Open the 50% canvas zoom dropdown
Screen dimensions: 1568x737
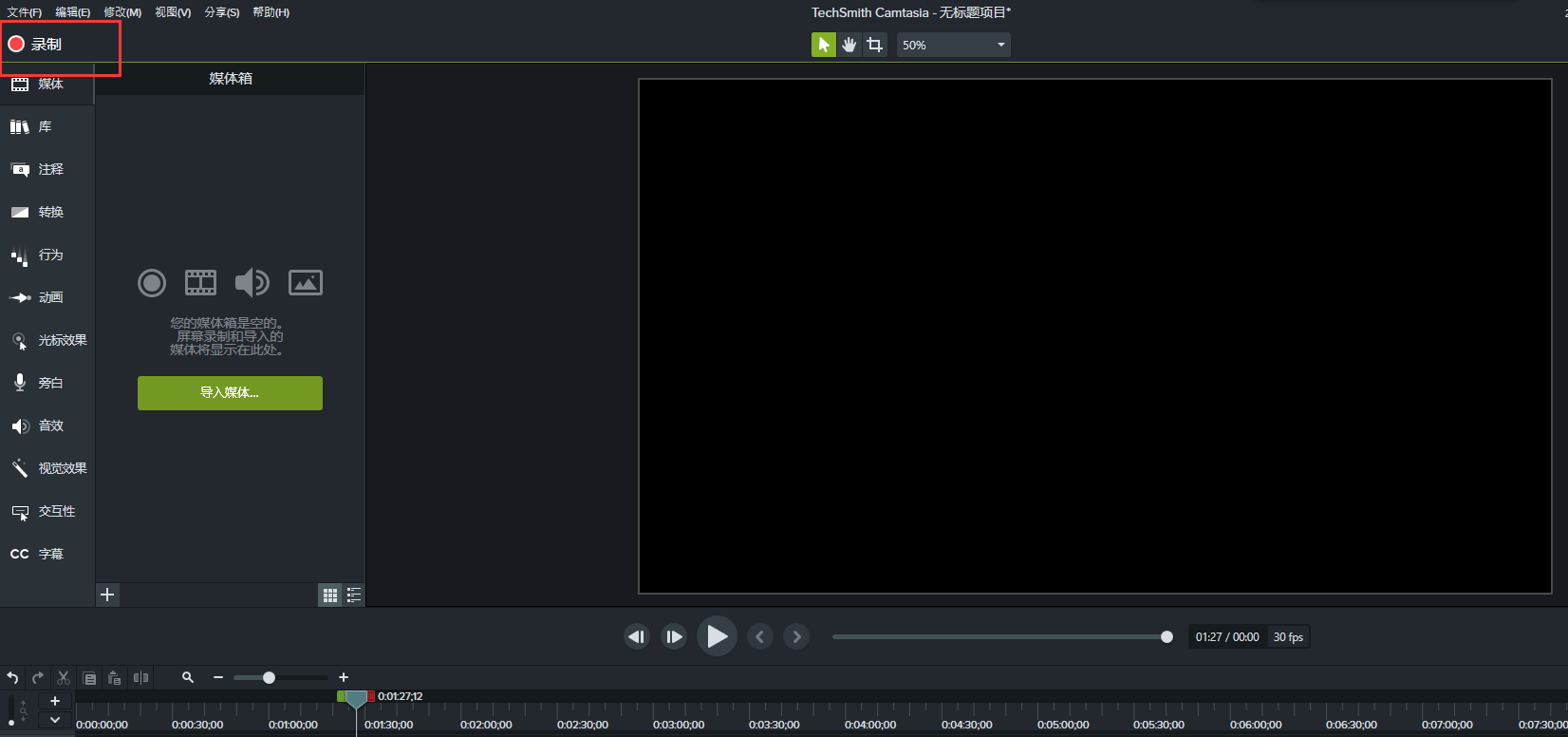tap(953, 45)
